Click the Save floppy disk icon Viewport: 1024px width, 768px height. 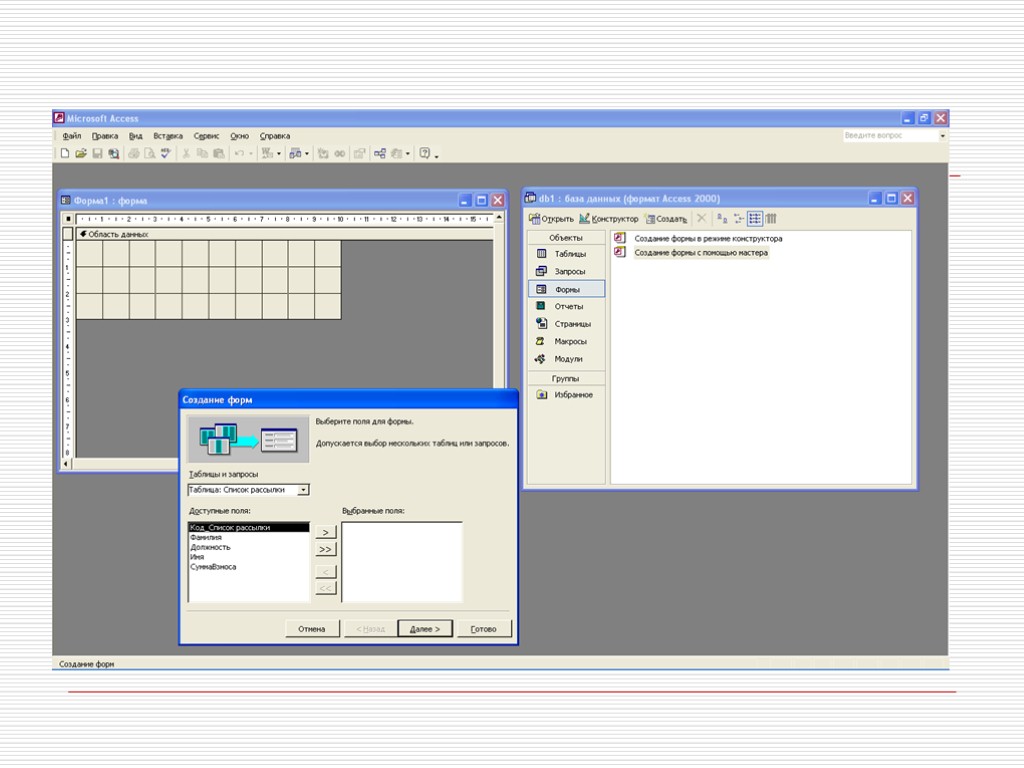(97, 153)
